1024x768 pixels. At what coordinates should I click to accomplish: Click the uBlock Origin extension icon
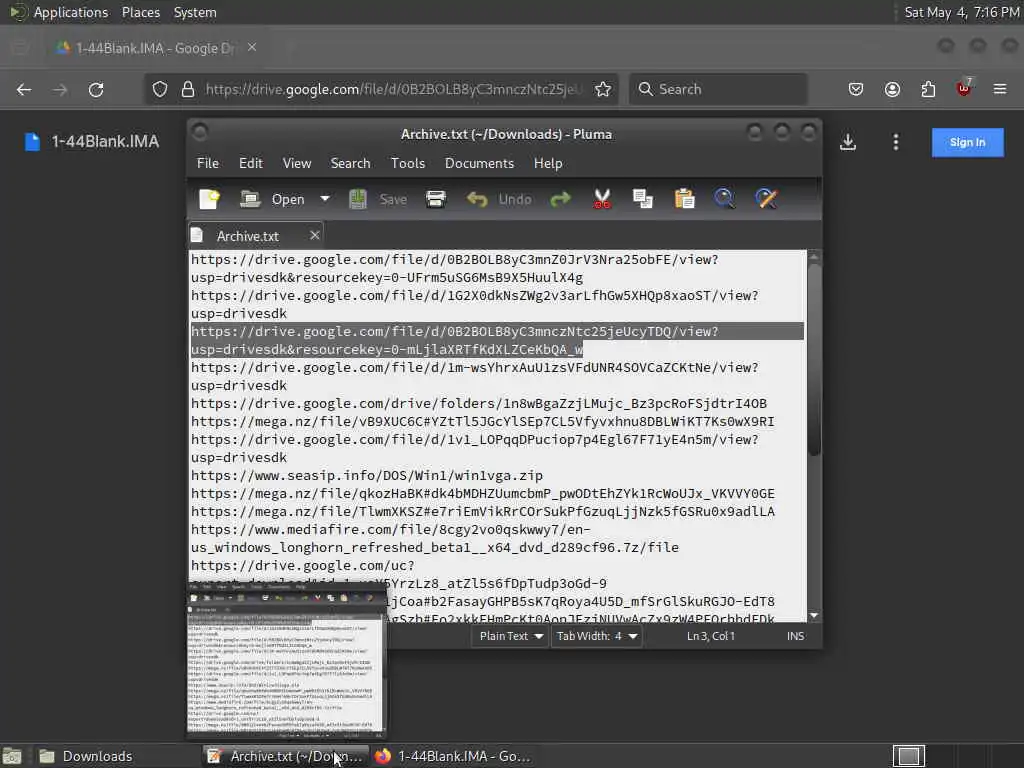[x=964, y=88]
